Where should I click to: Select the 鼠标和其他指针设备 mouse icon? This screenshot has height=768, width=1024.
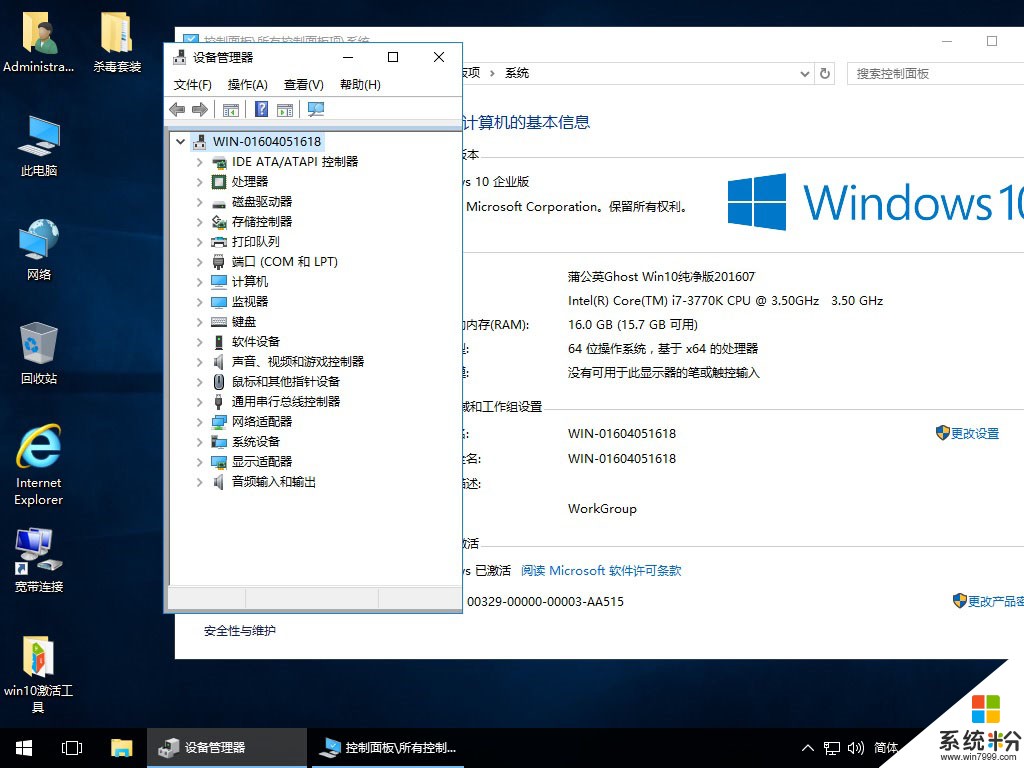pyautogui.click(x=219, y=382)
